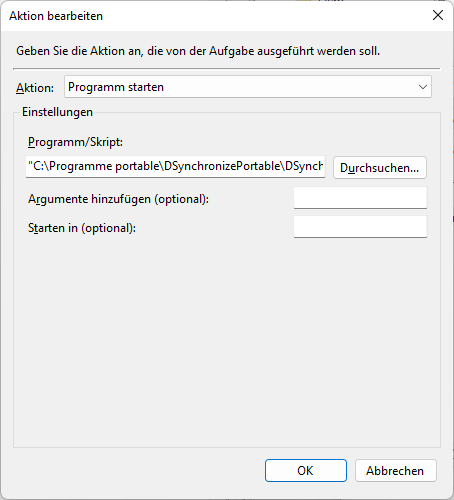Click the blank title bar area beside the X

pyautogui.click(x=267, y=16)
